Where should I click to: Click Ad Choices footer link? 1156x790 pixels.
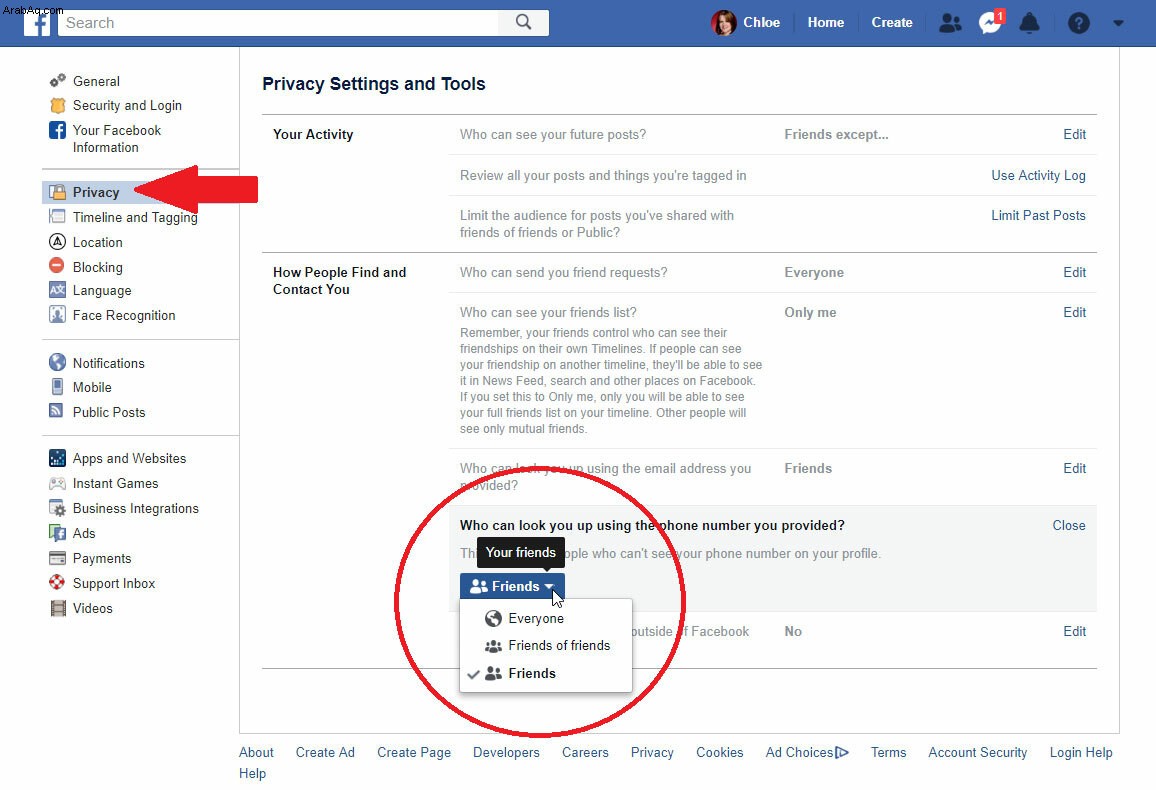click(807, 752)
